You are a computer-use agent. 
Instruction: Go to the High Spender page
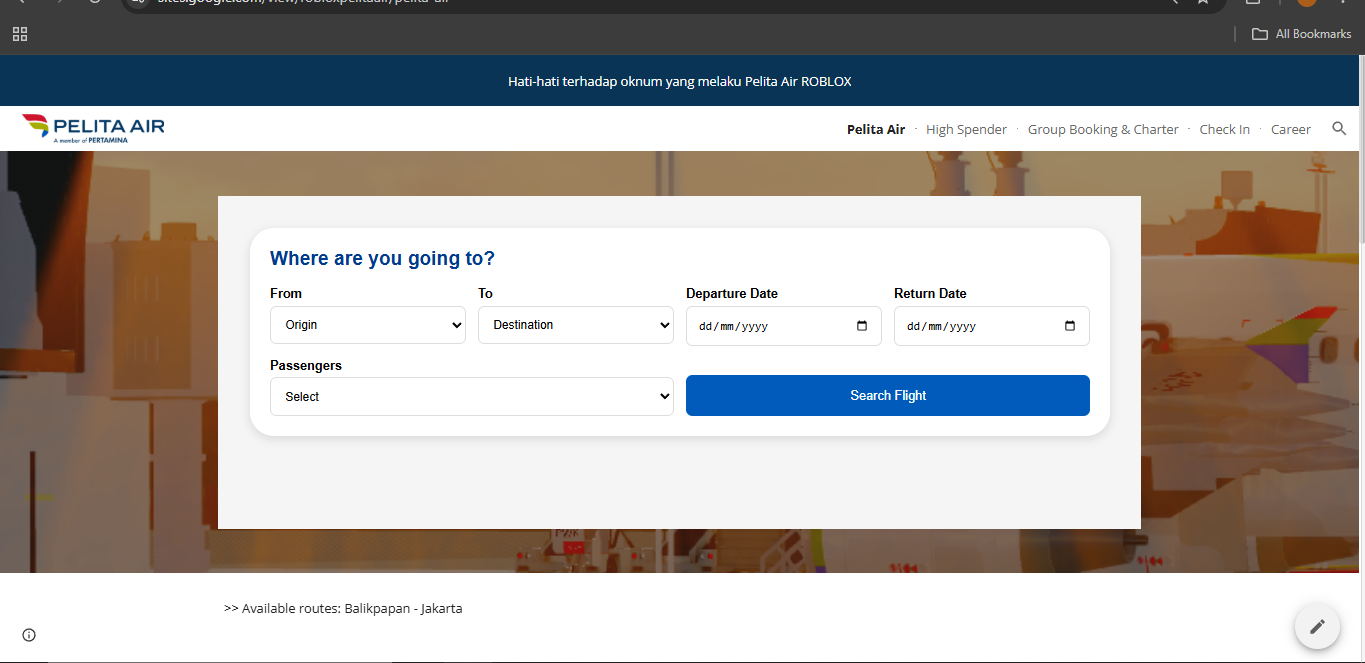(966, 129)
